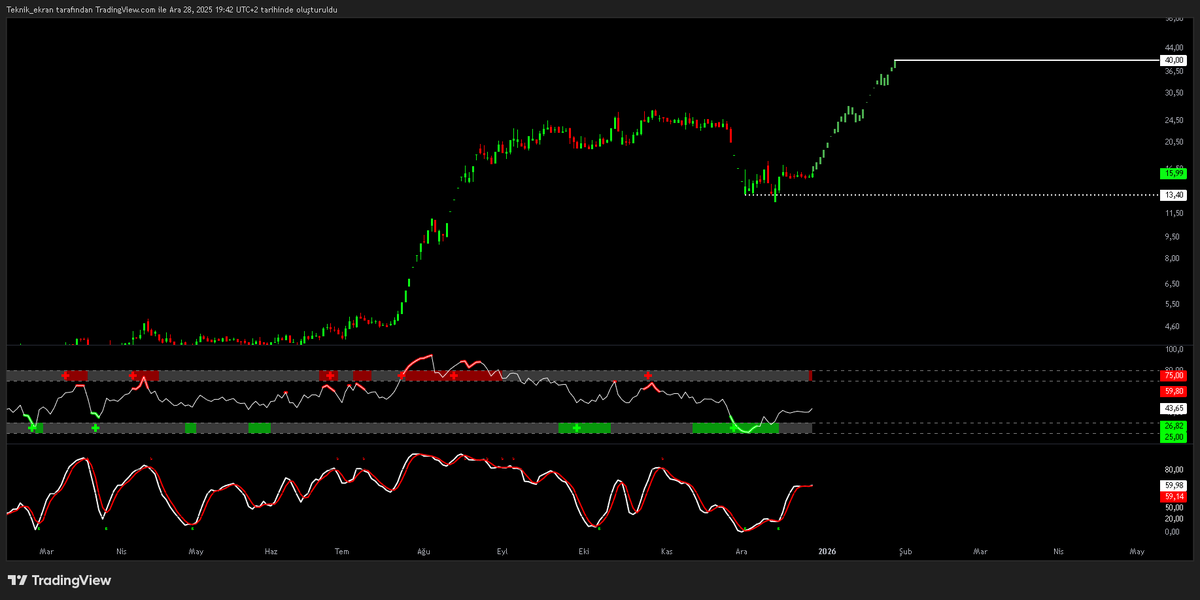Click the Ağu month label
The width and height of the screenshot is (1200, 600).
tap(422, 551)
